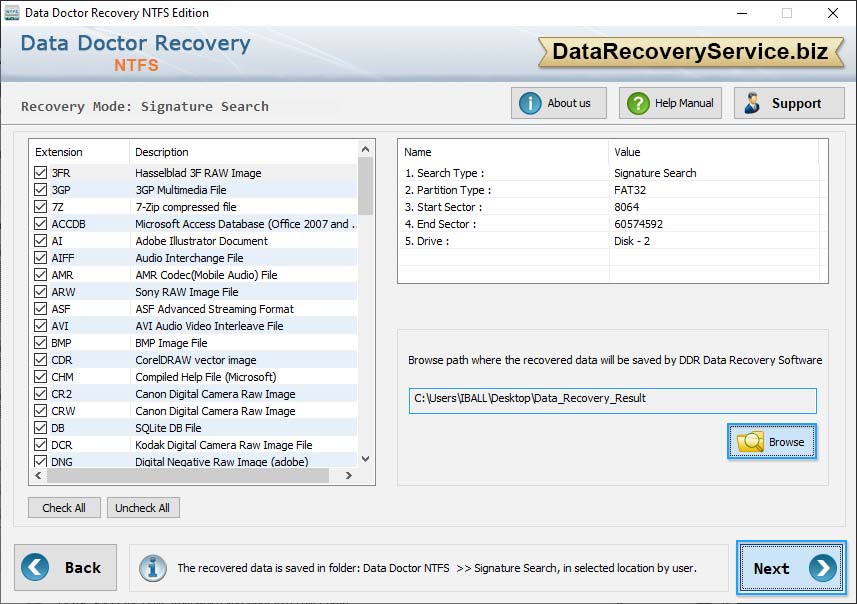Image resolution: width=857 pixels, height=604 pixels.
Task: Click '1. Search Type :' name cell
Action: 444,173
